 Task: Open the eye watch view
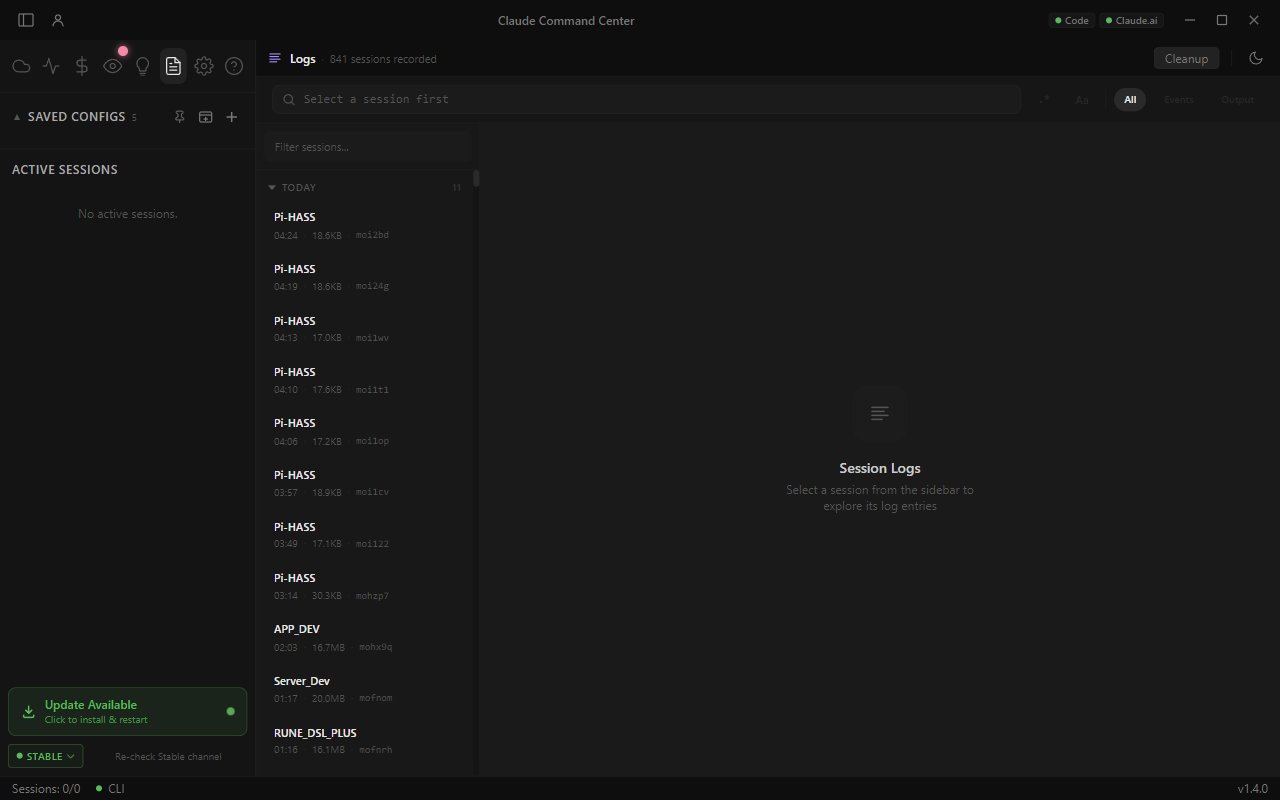click(113, 66)
